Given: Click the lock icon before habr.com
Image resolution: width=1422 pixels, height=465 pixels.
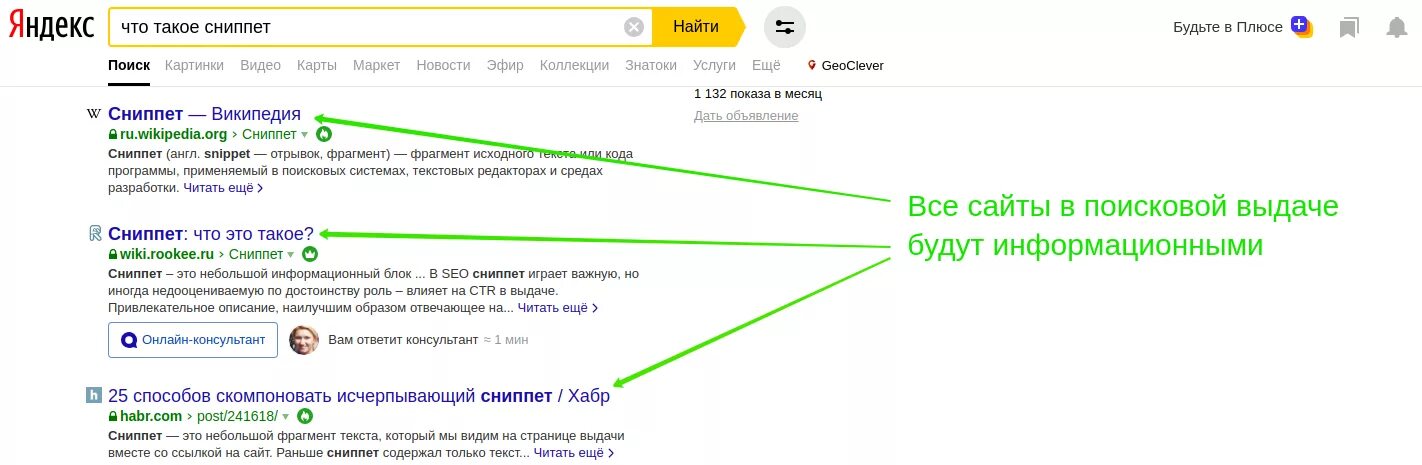Looking at the screenshot, I should point(113,416).
